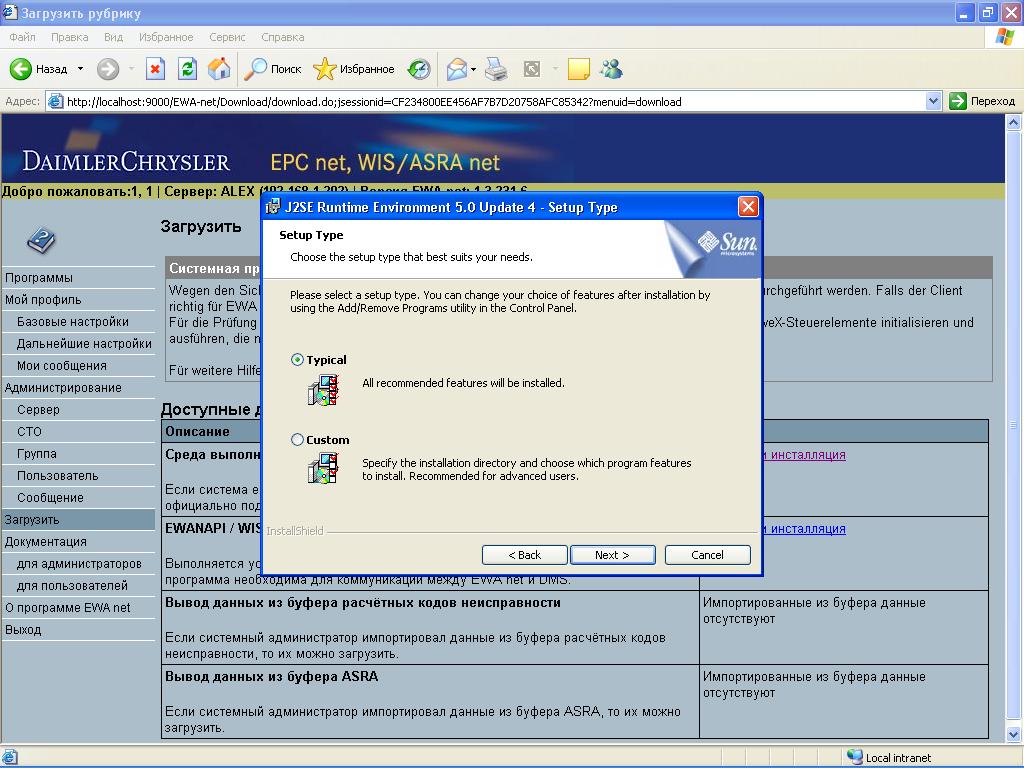
Task: Click the Windows flag logo icon
Action: pyautogui.click(x=1005, y=37)
